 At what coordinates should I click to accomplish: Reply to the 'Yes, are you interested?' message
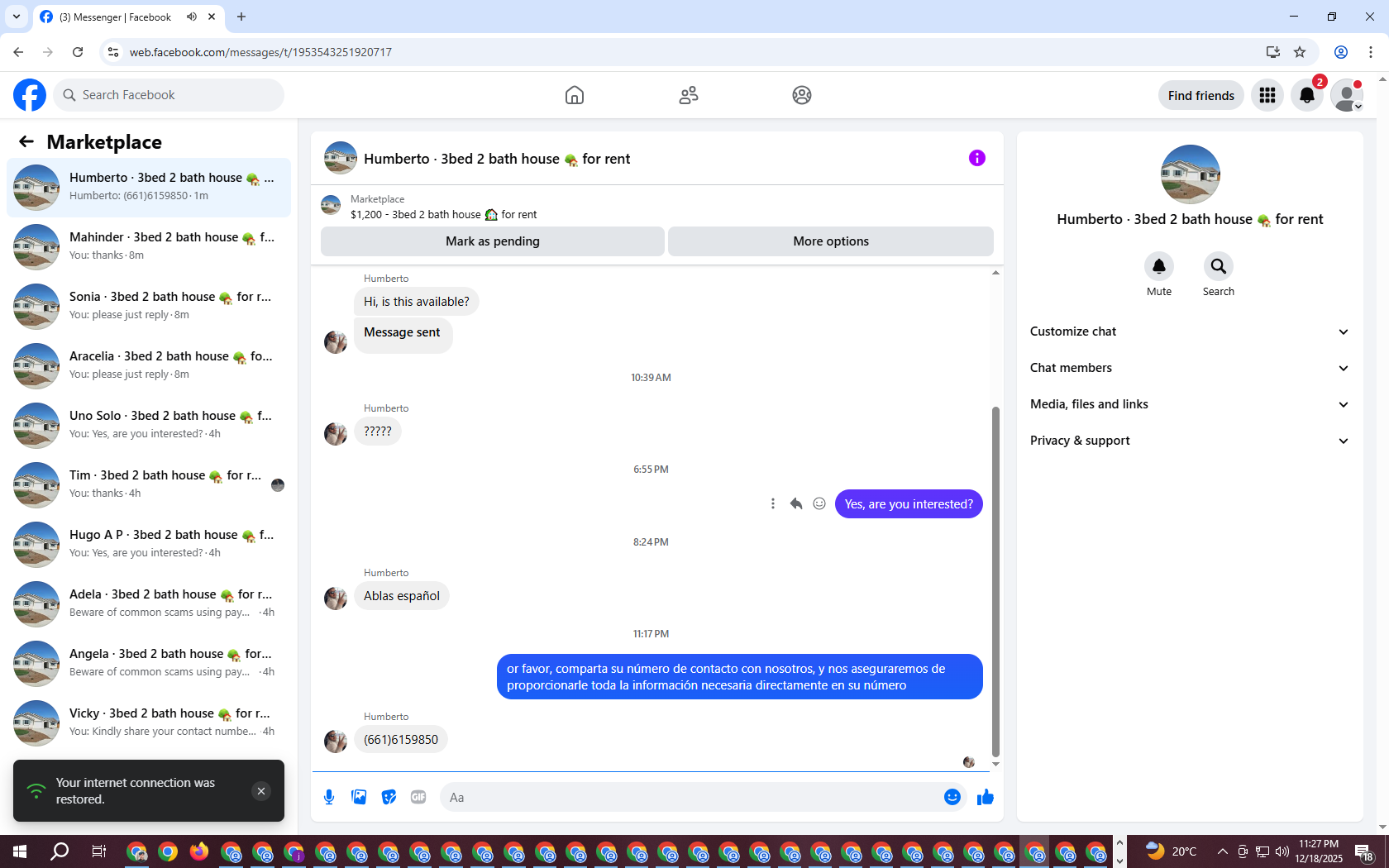(x=796, y=503)
